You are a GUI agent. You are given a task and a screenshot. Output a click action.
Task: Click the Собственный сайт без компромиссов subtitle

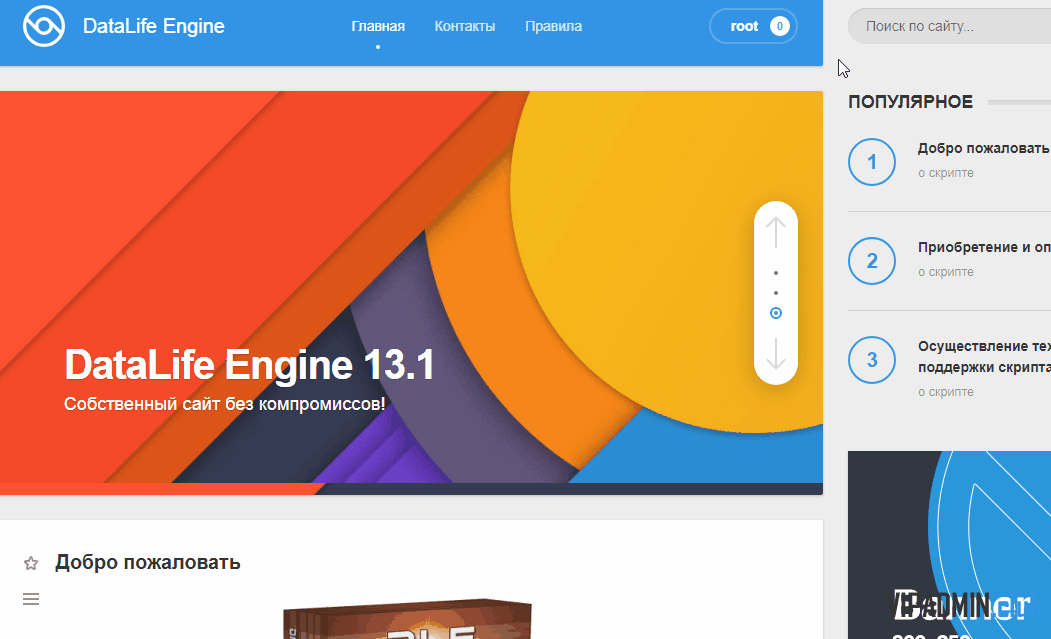(225, 404)
